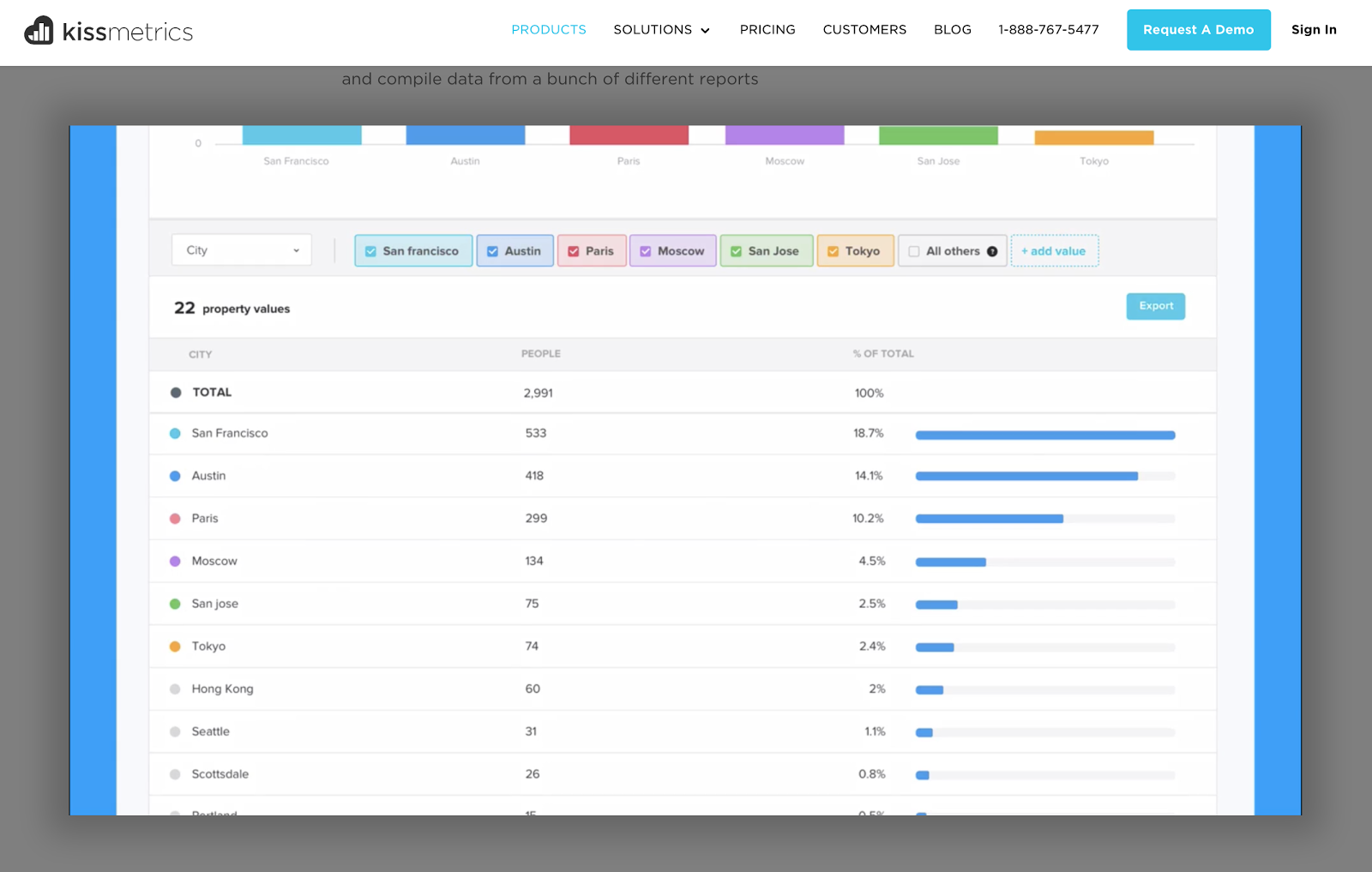Click the orange Tokyo chart bar
1372x872 pixels.
pyautogui.click(x=1094, y=138)
